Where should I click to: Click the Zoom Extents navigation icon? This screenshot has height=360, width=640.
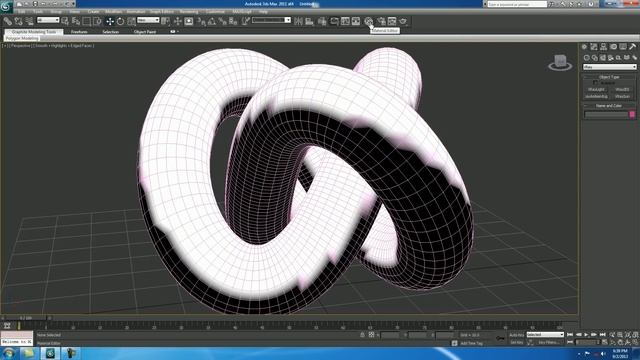(x=628, y=335)
